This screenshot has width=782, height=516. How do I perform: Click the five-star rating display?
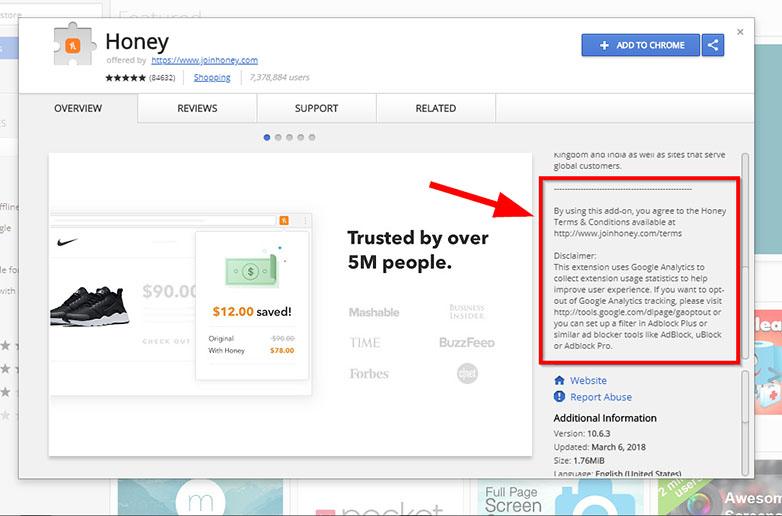(x=125, y=78)
